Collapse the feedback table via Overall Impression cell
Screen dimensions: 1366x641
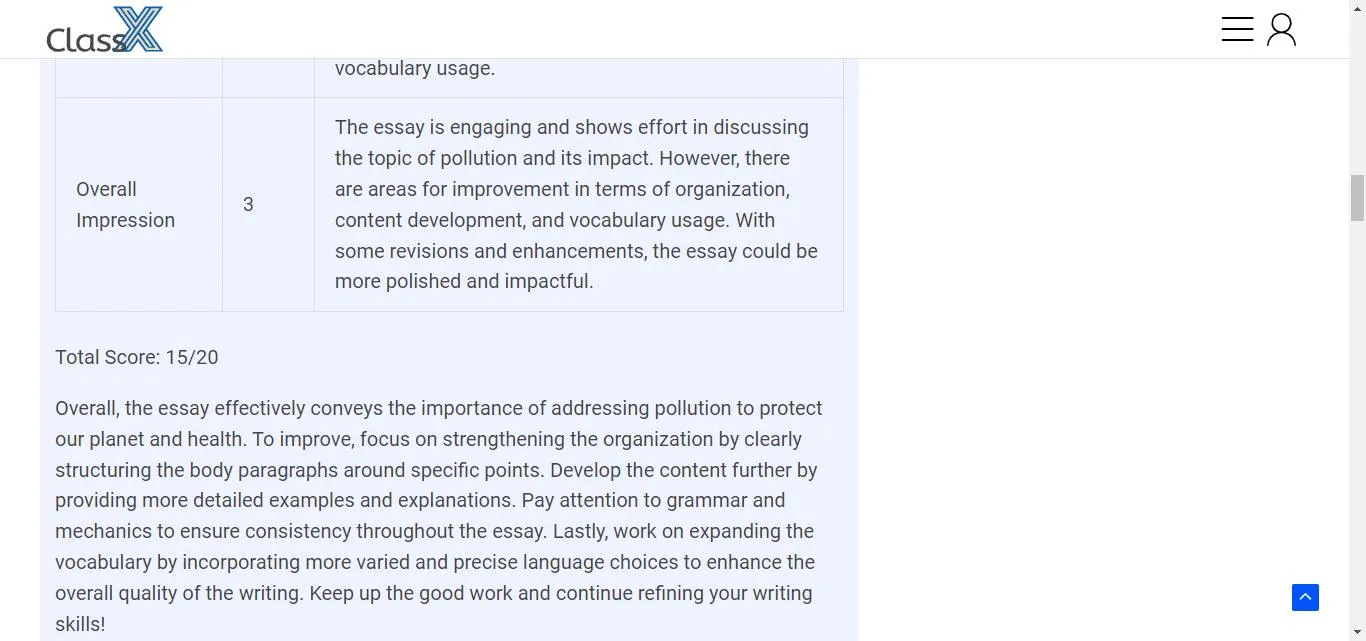[126, 204]
